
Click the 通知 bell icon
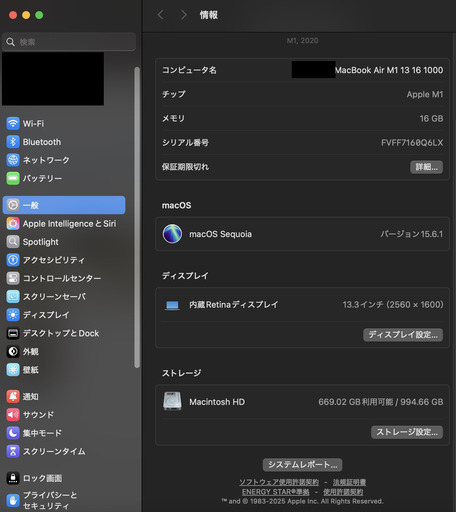[13, 396]
